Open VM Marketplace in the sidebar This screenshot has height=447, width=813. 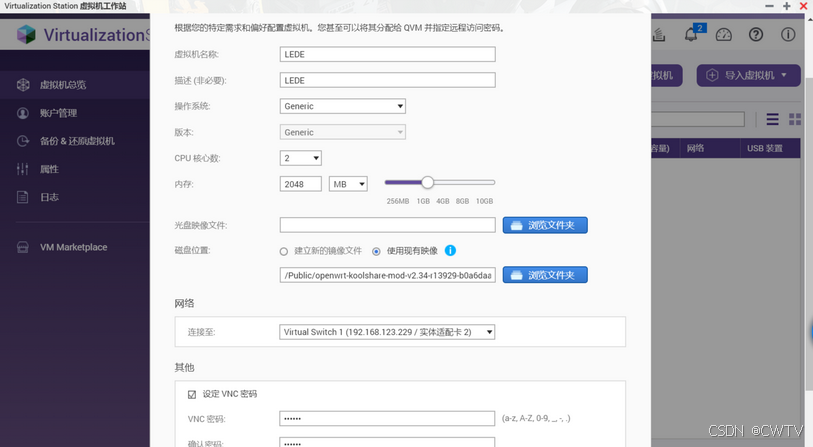click(74, 247)
